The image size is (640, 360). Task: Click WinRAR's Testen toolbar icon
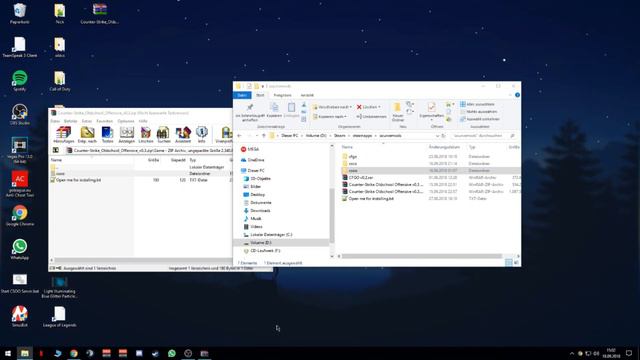pos(107,134)
